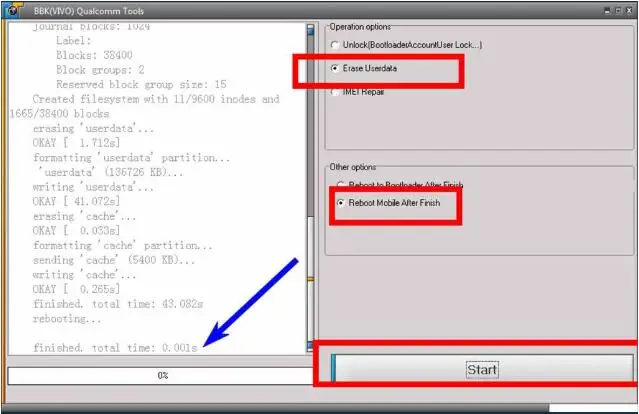
Task: Click the "Other options" group label
Action: (x=353, y=167)
